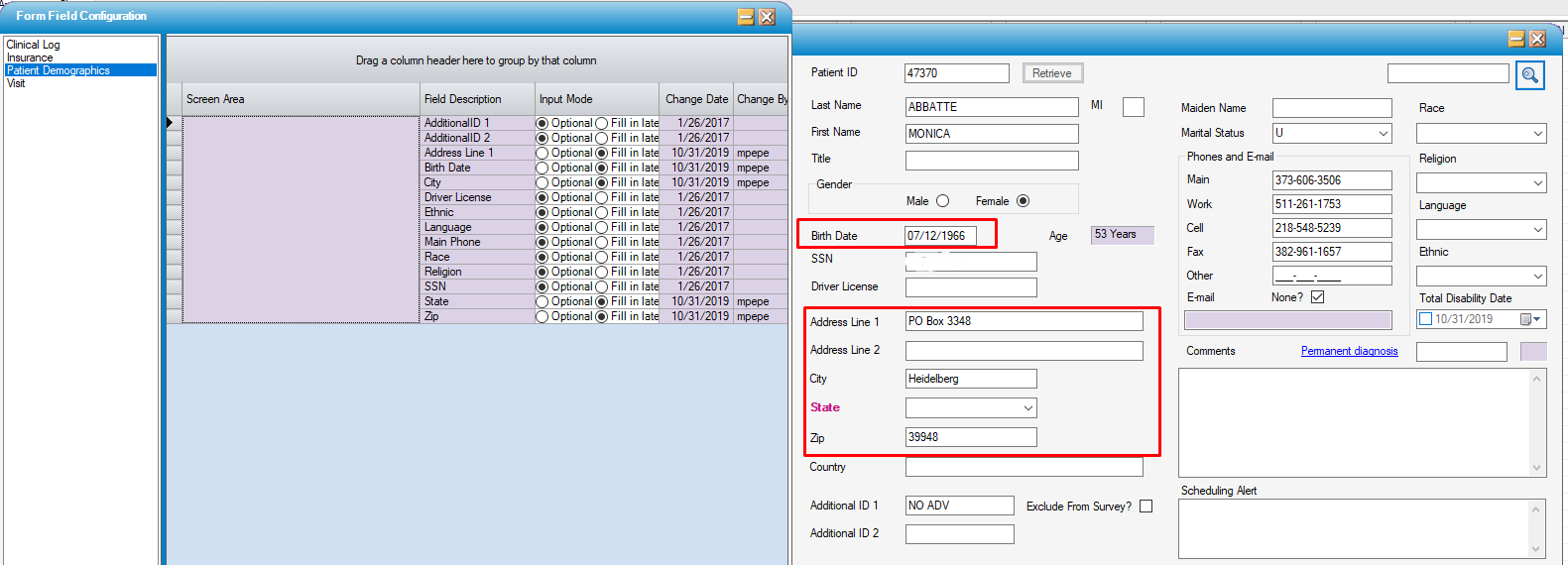Expand the Race dropdown
Image resolution: width=1568 pixels, height=565 pixels.
coord(1537,133)
